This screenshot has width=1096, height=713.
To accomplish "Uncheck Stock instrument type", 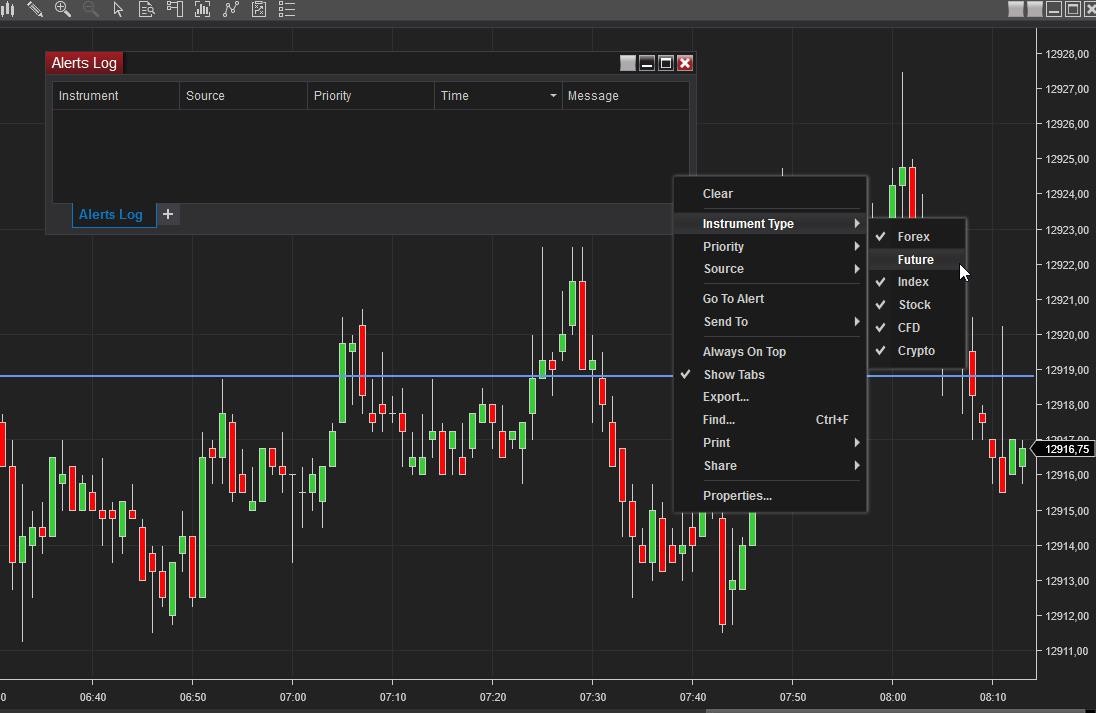I will click(917, 305).
